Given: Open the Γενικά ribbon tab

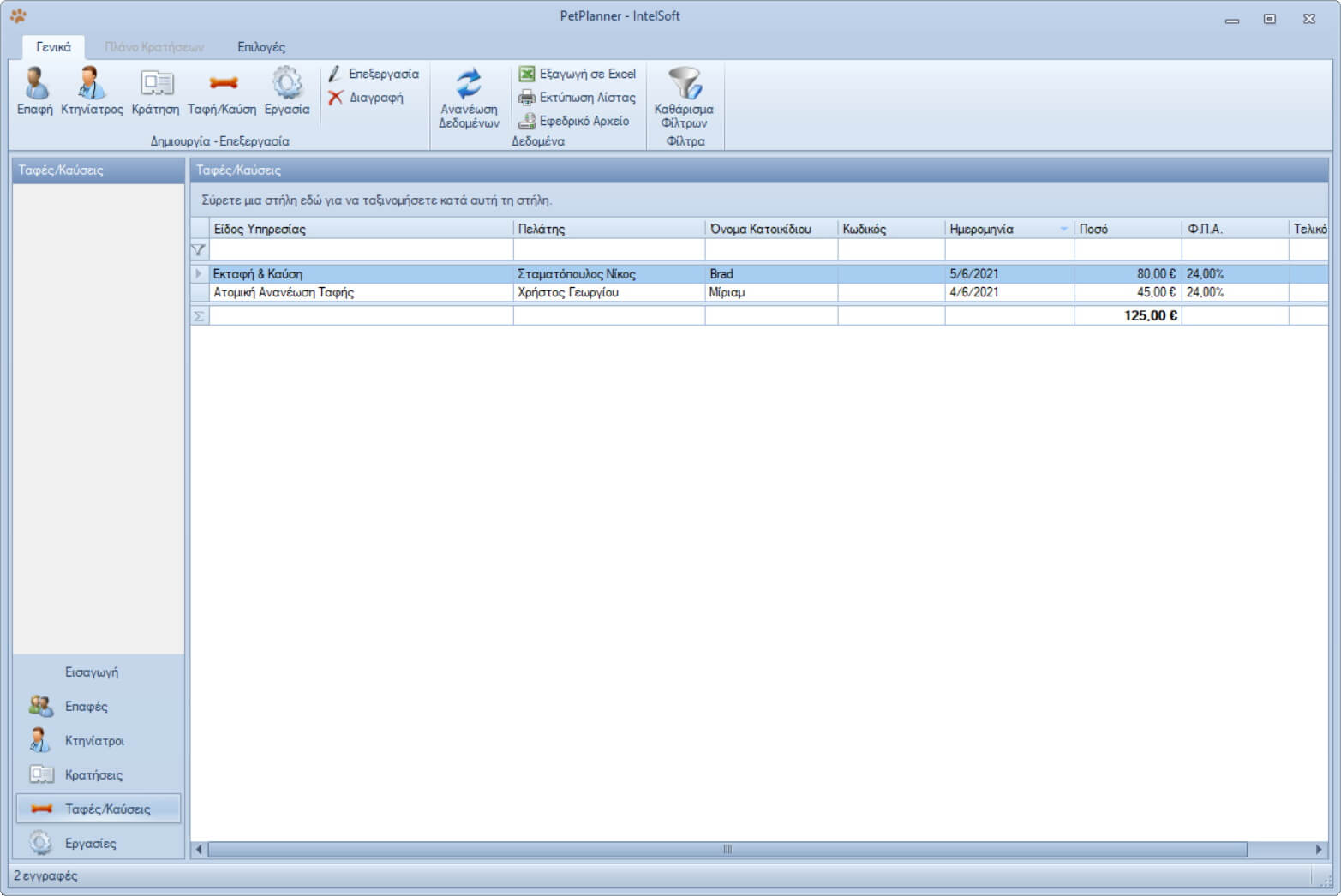Looking at the screenshot, I should pos(53,47).
